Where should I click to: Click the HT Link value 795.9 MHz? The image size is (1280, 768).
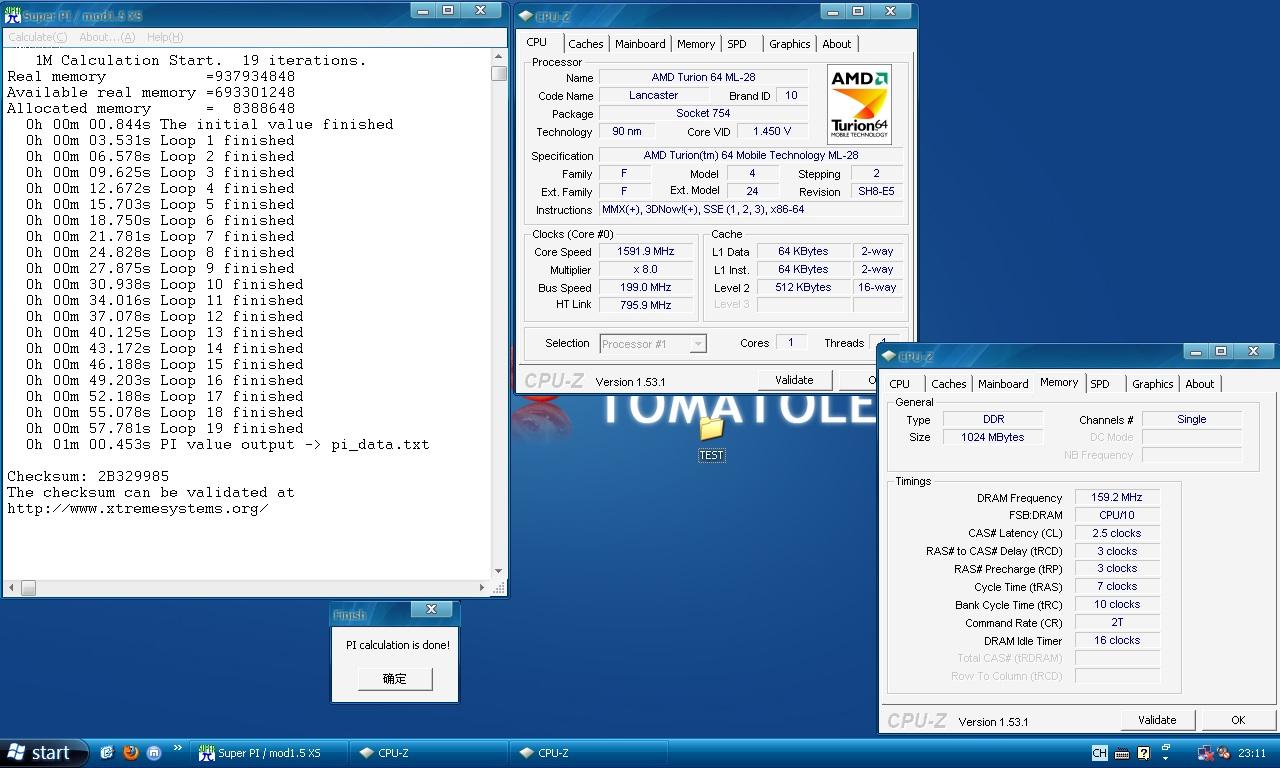click(646, 306)
